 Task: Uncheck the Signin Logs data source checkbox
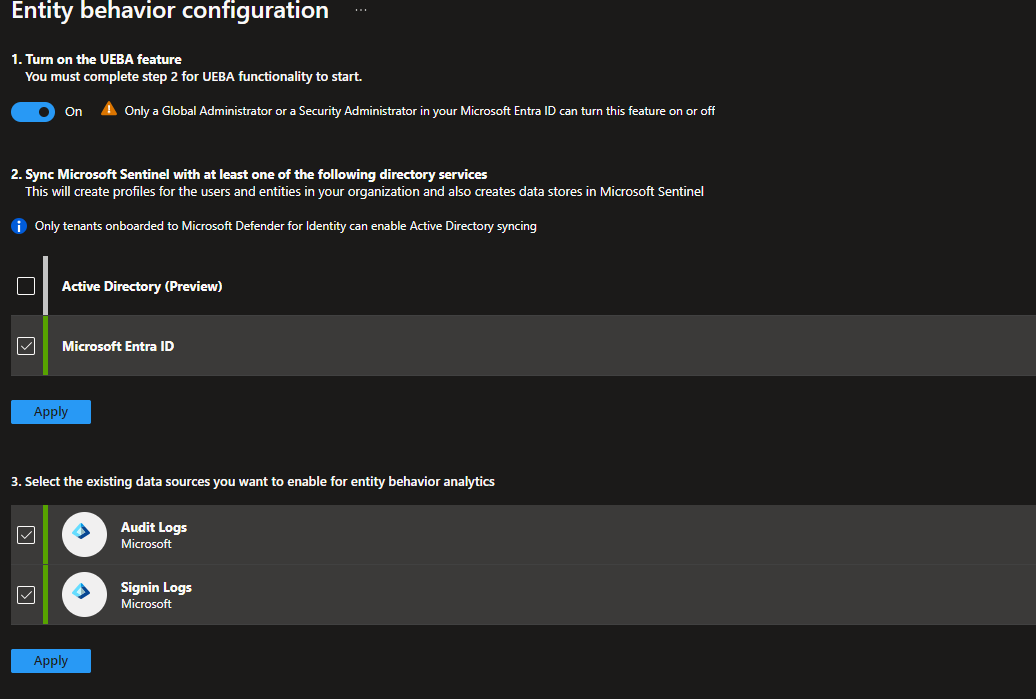click(26, 594)
